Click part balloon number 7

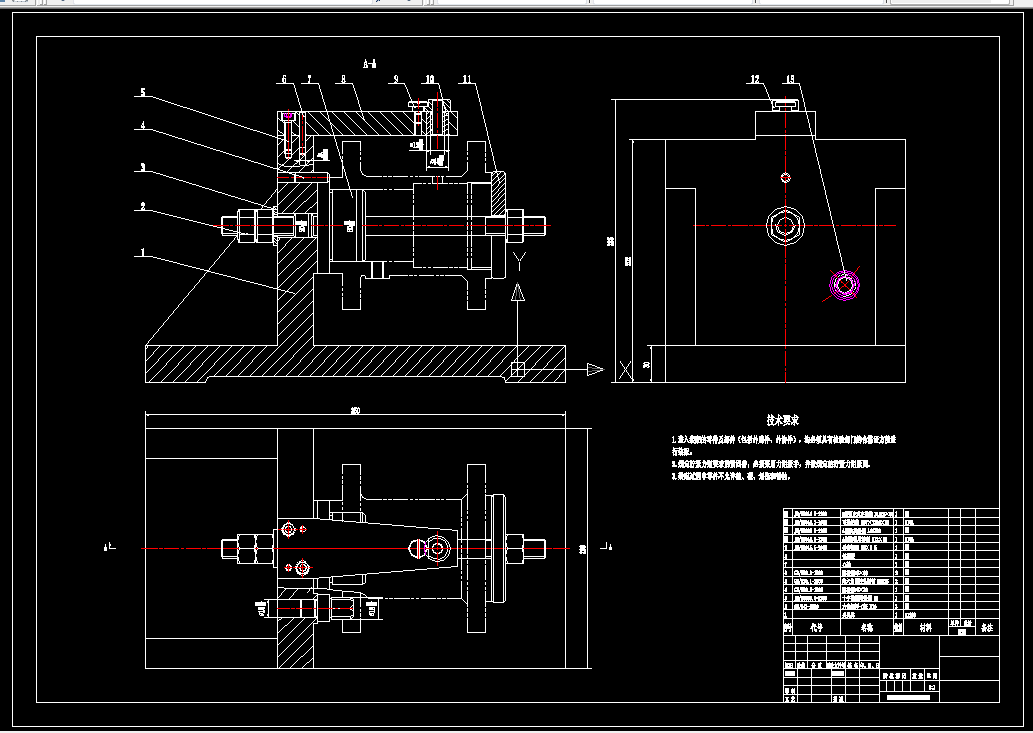pos(309,79)
